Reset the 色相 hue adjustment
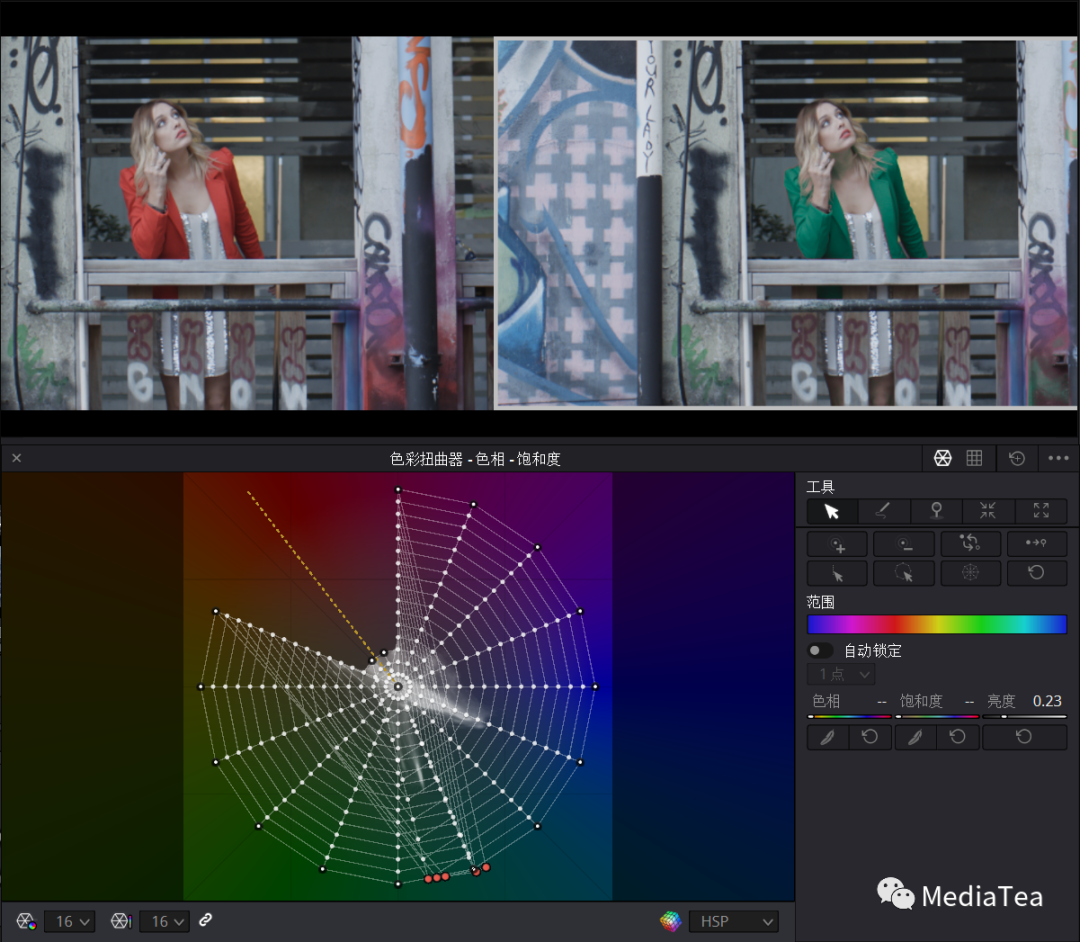1080x942 pixels. pyautogui.click(x=870, y=738)
